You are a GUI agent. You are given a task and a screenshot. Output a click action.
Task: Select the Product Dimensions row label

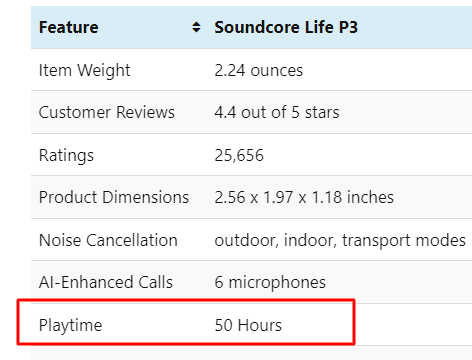[x=114, y=197]
